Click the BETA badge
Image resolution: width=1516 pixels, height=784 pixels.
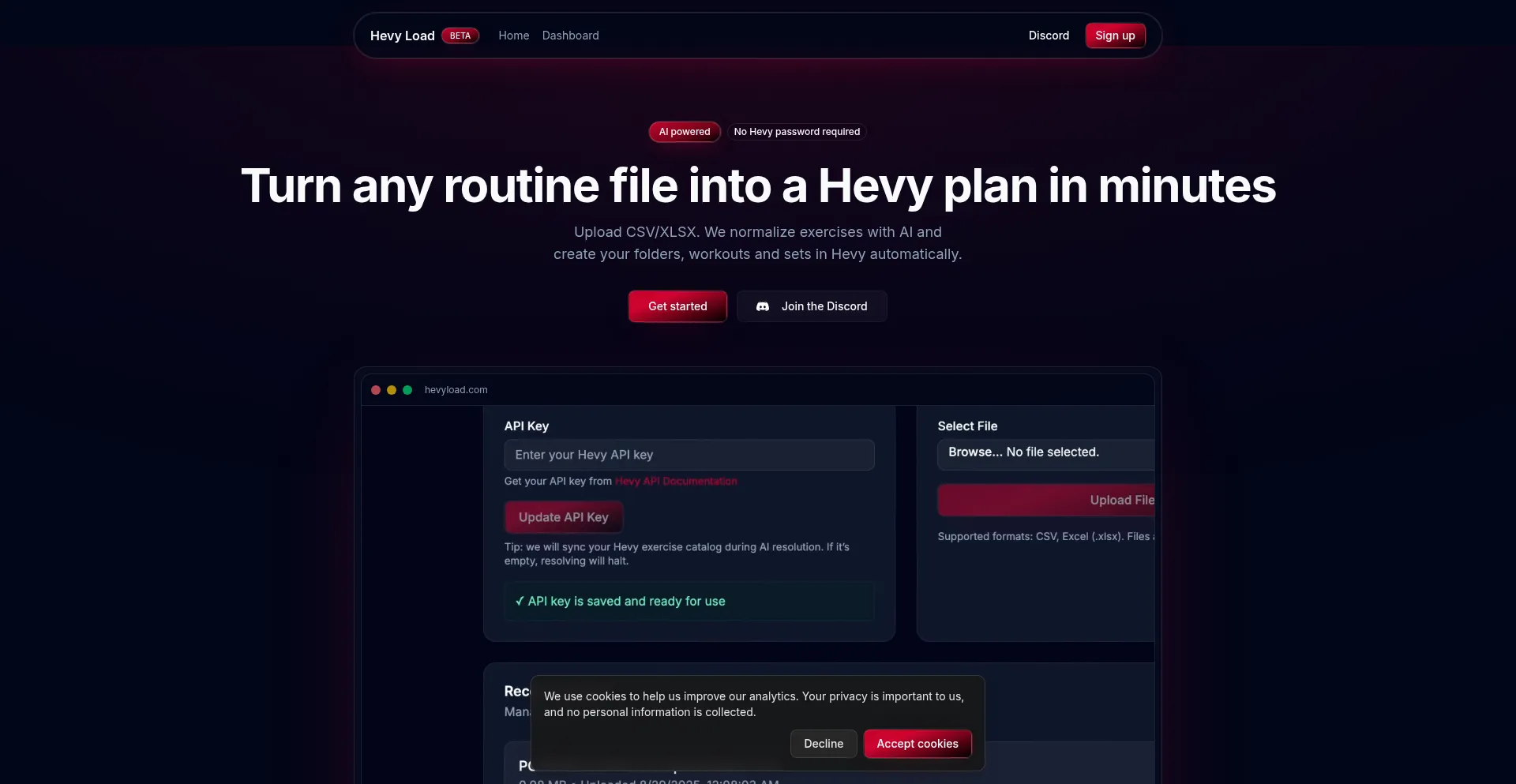[x=460, y=36]
